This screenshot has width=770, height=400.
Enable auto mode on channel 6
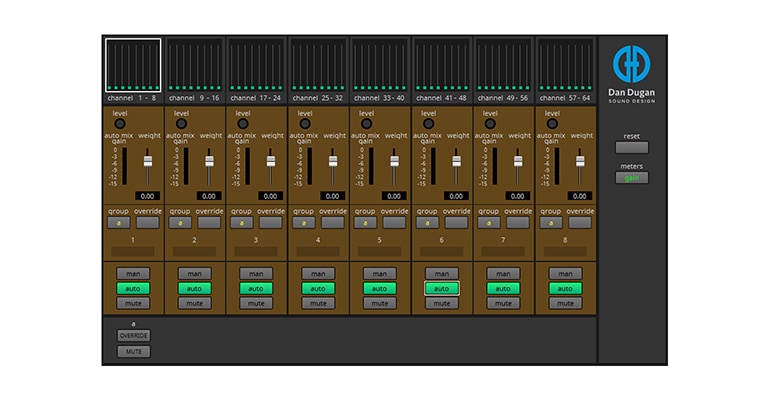pos(441,288)
